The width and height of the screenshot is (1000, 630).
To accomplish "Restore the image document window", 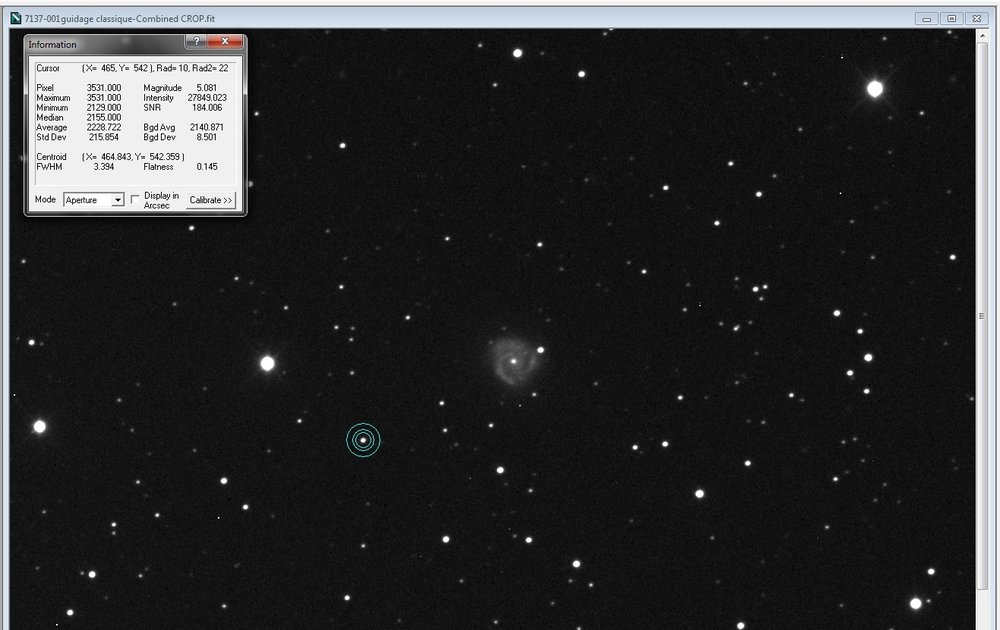I will click(x=952, y=18).
